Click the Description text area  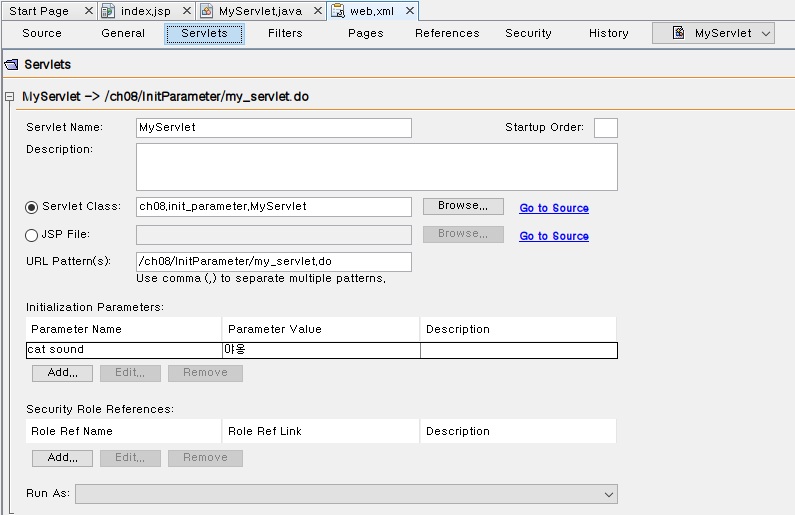tap(377, 167)
